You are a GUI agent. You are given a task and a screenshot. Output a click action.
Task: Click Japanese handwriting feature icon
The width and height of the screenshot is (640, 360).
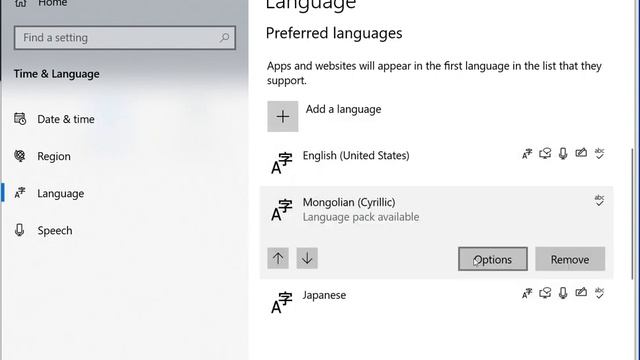581,292
